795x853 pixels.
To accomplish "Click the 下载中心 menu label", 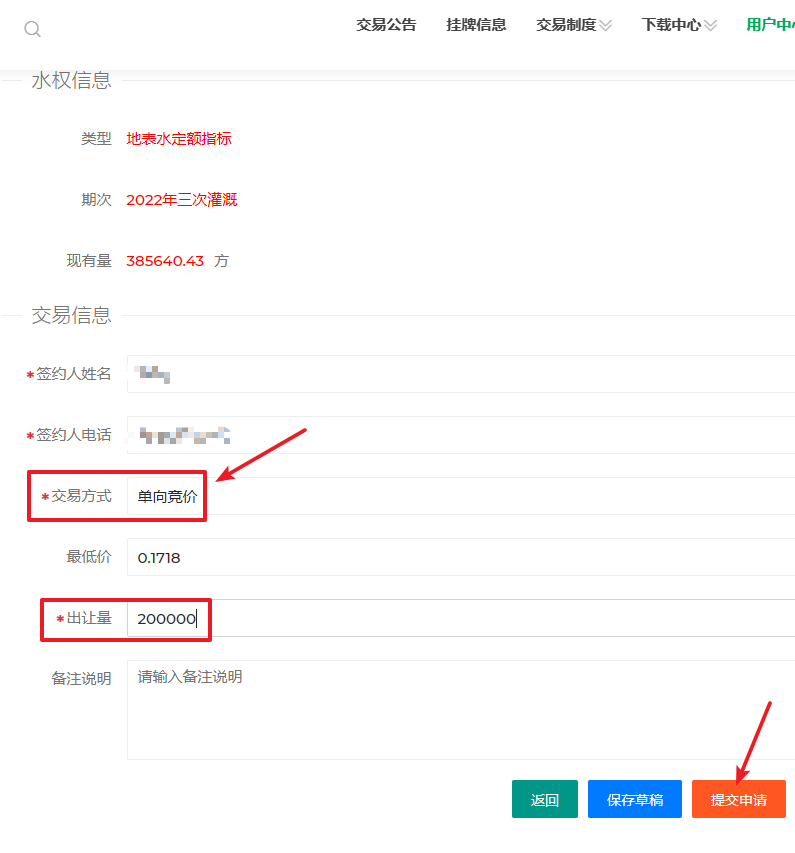I will pos(670,25).
